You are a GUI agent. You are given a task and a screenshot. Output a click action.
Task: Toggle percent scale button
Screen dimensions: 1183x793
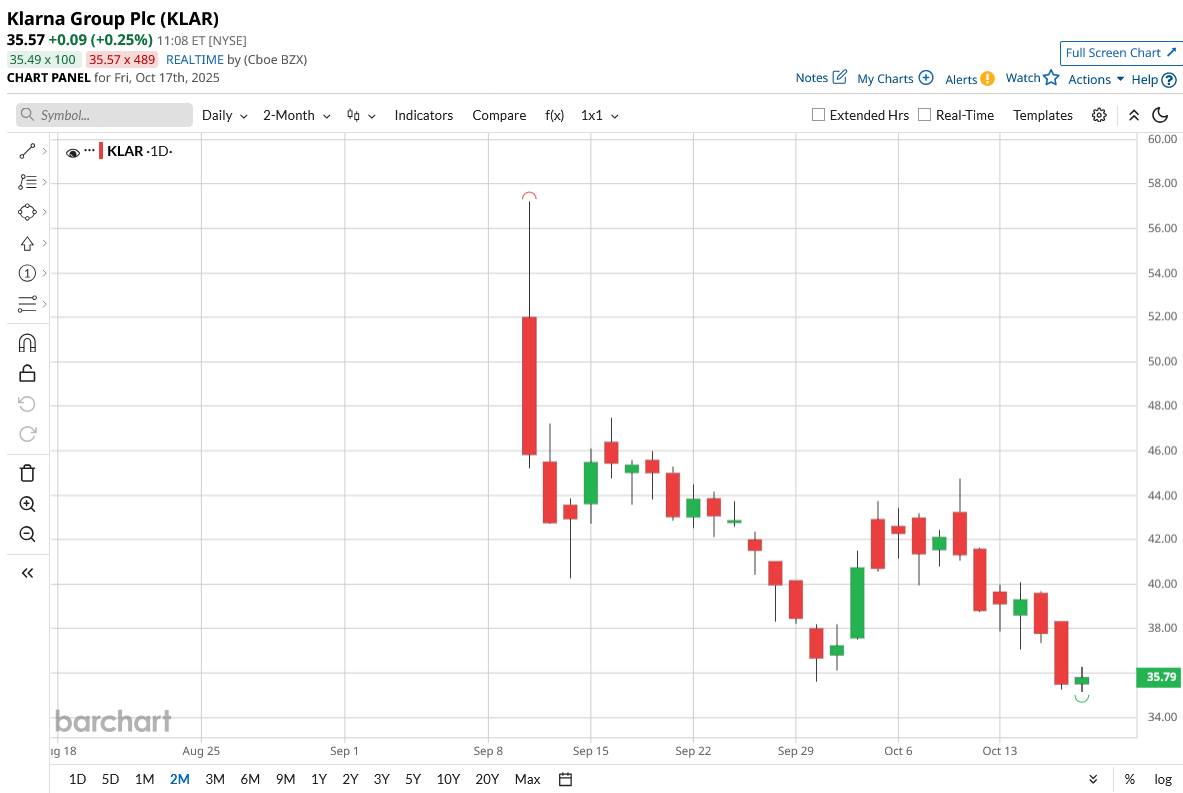click(x=1129, y=779)
